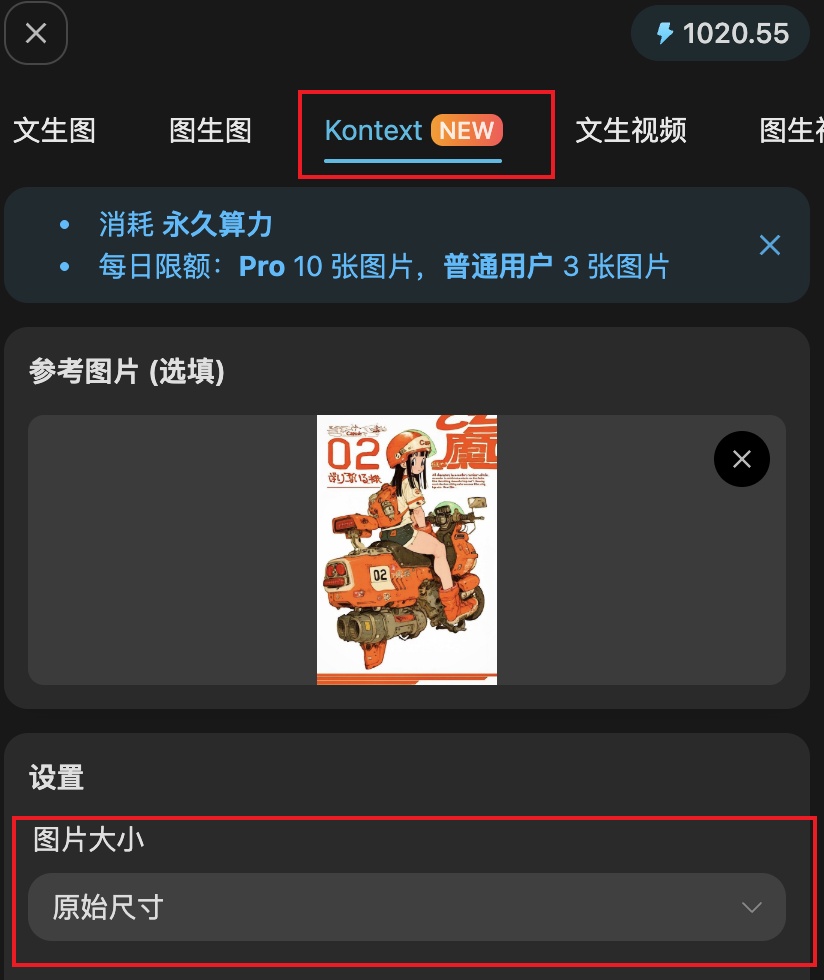
Task: Switch to the 图生图 tab
Action: (211, 131)
